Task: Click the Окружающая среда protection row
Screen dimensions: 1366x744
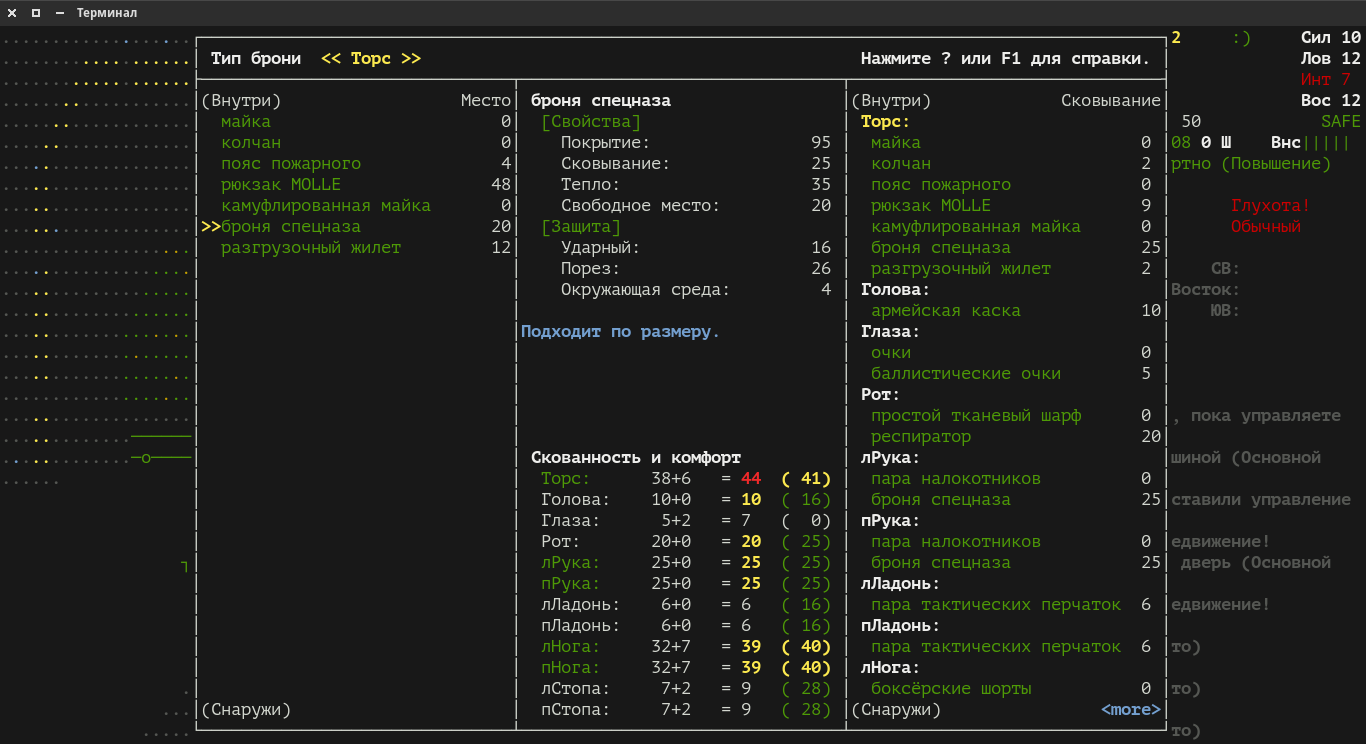Action: tap(696, 290)
